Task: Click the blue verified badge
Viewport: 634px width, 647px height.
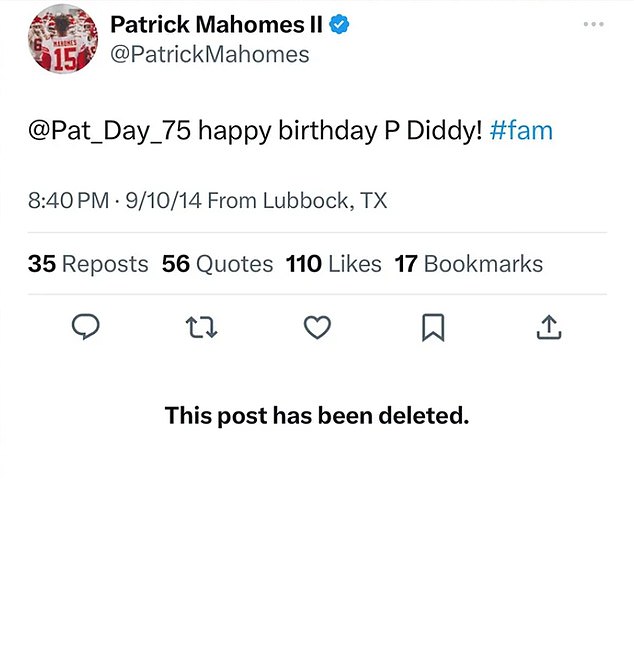Action: pyautogui.click(x=340, y=24)
